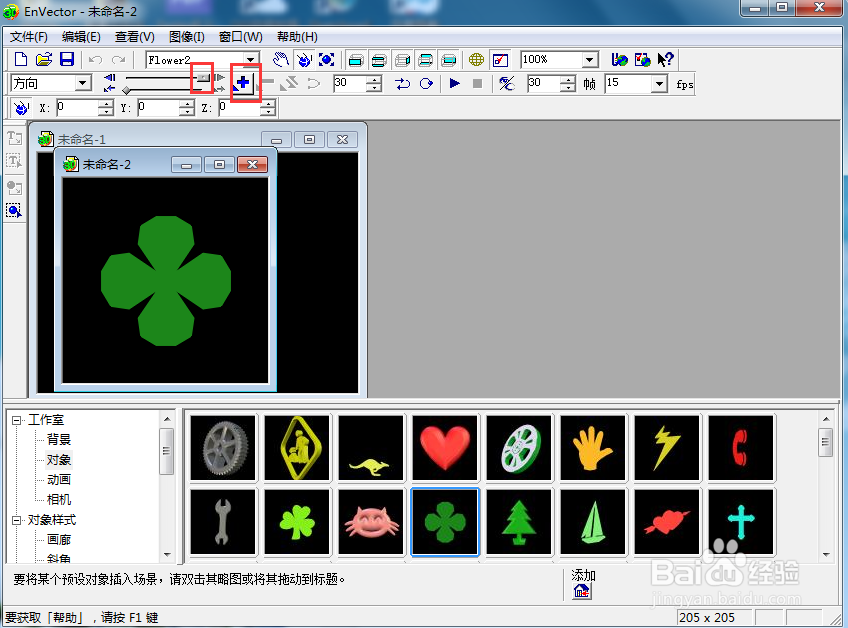This screenshot has height=628, width=848.
Task: Open the 100% zoom dropdown
Action: [x=589, y=60]
